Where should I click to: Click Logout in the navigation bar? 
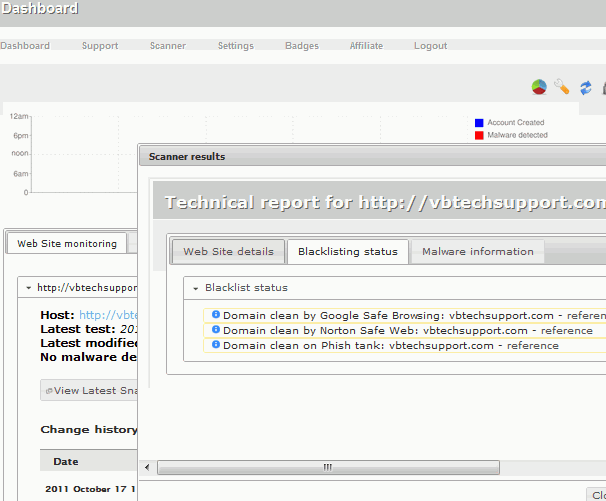click(x=430, y=46)
